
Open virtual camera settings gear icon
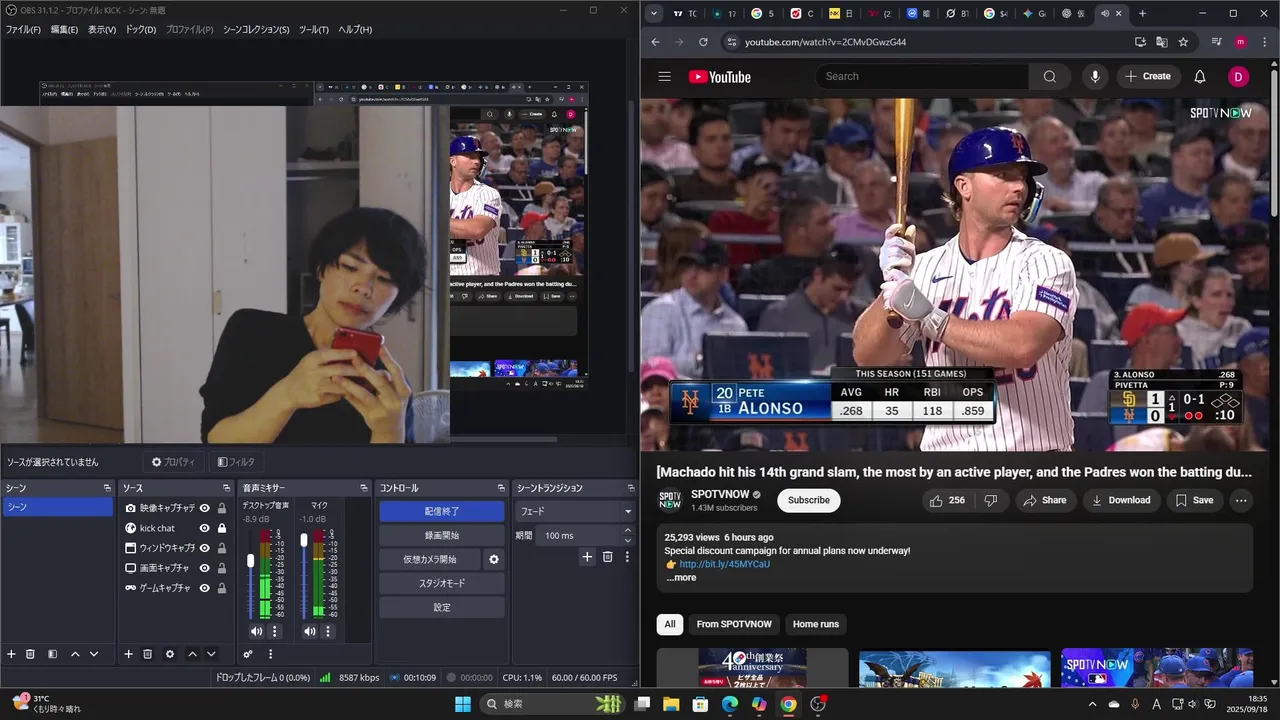[493, 559]
